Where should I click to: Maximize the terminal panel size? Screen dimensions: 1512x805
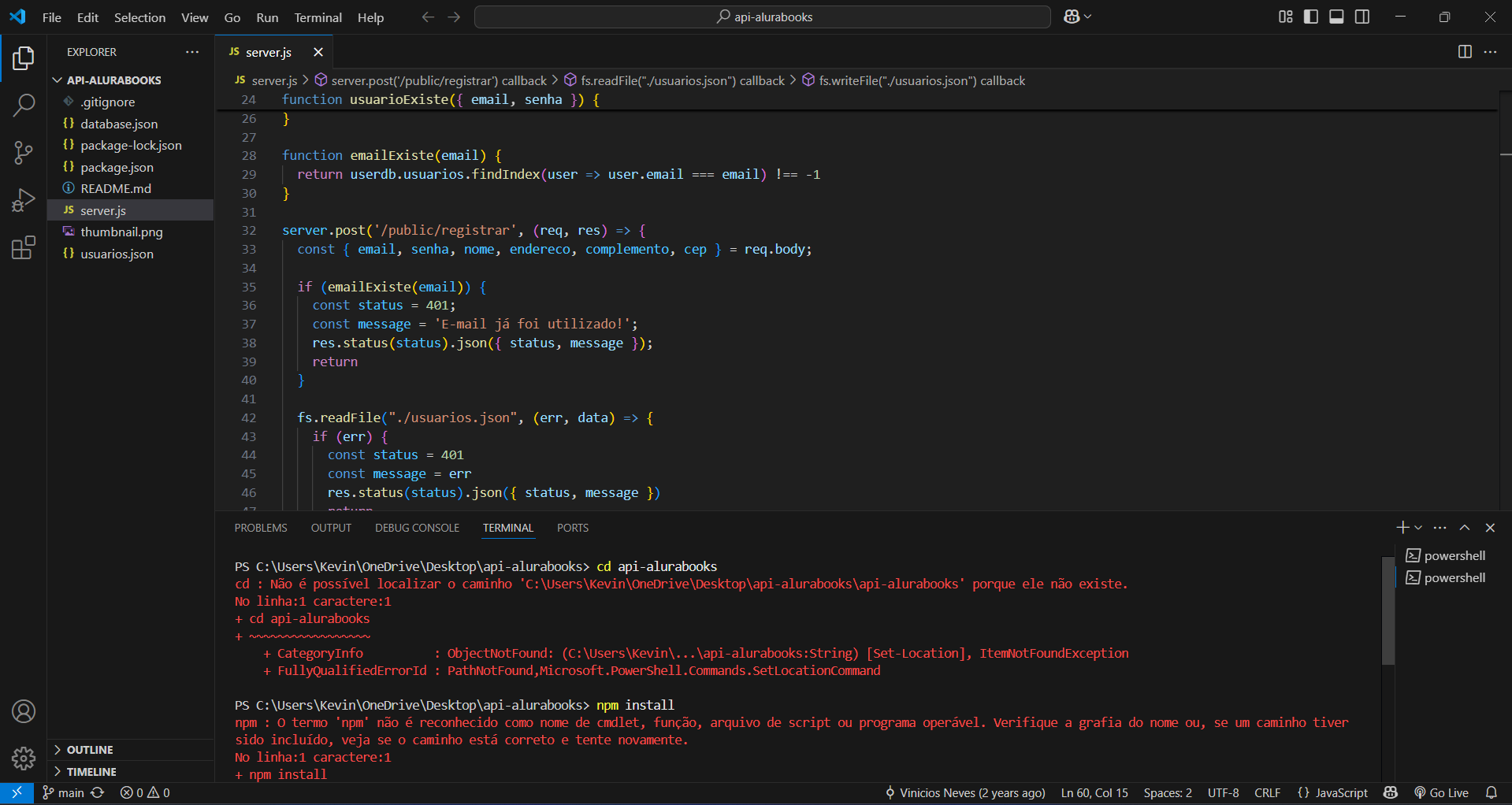coord(1465,528)
